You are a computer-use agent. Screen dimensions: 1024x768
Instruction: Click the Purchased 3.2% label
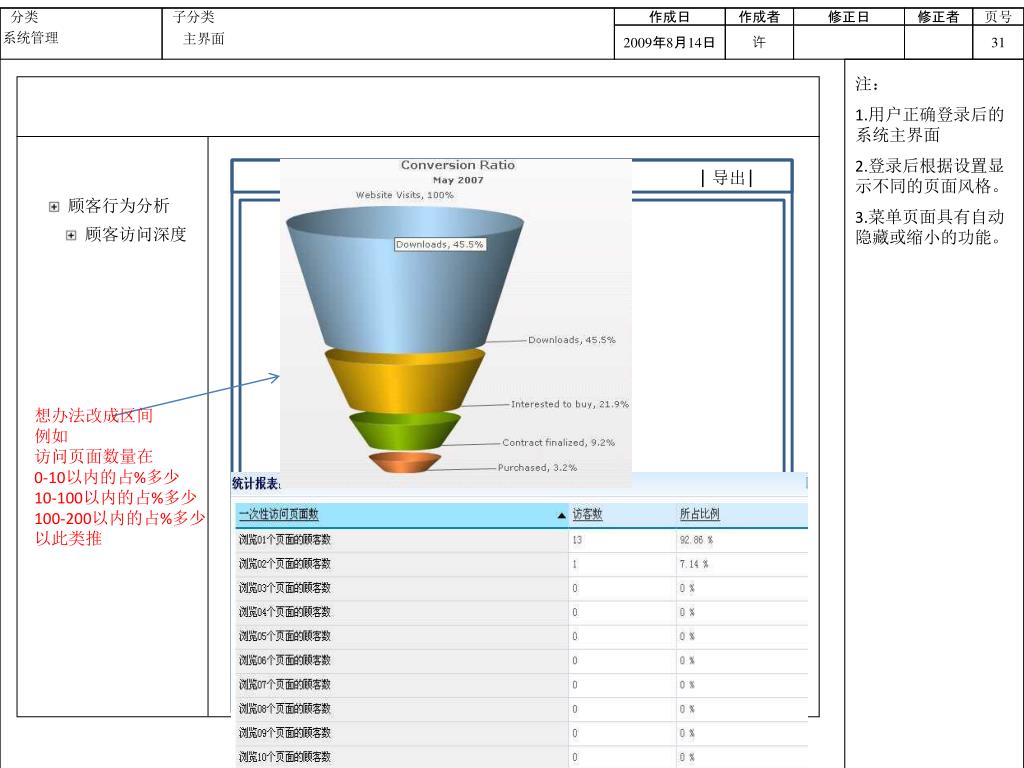pyautogui.click(x=537, y=467)
